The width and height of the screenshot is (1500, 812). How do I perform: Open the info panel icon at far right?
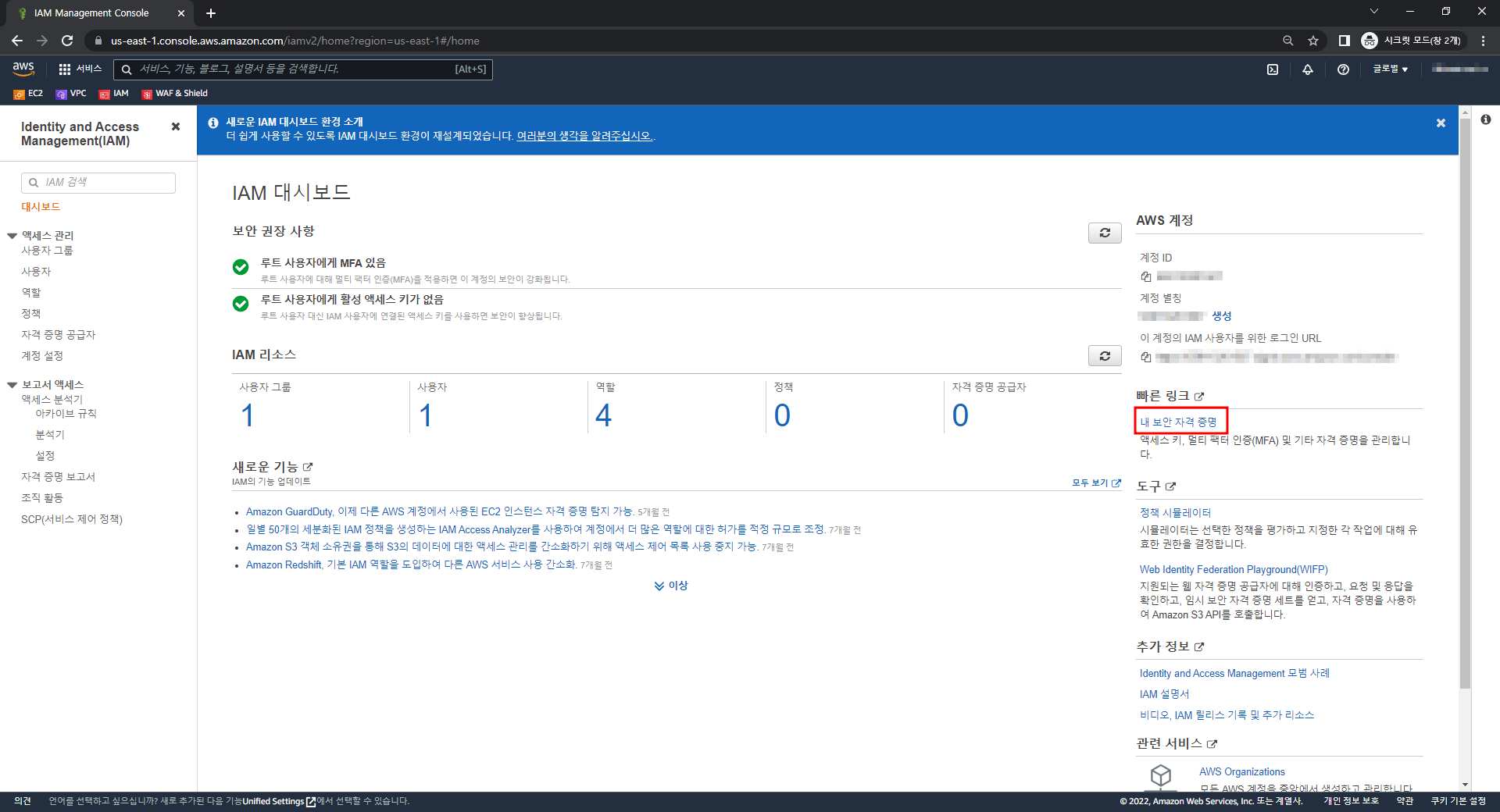(x=1485, y=119)
